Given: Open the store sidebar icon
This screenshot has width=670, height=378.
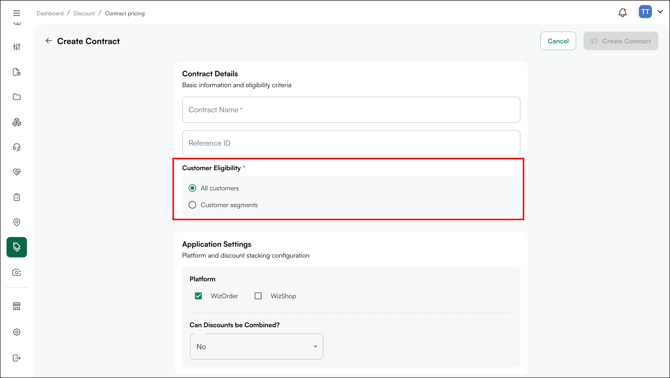Looking at the screenshot, I should pos(17,306).
